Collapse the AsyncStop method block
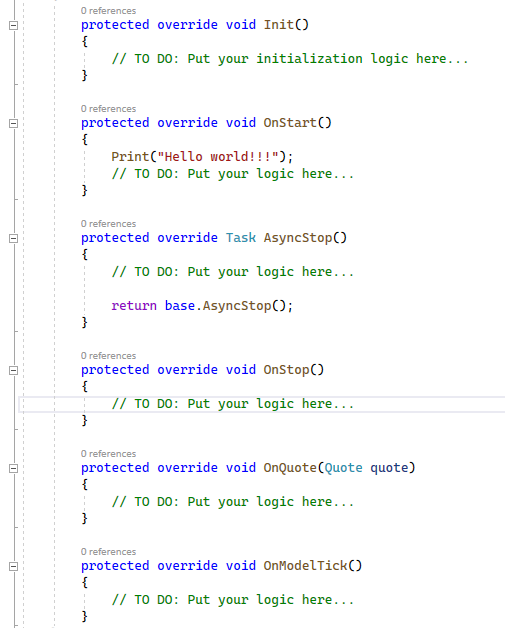Viewport: 505px width, 628px height. tap(13, 238)
